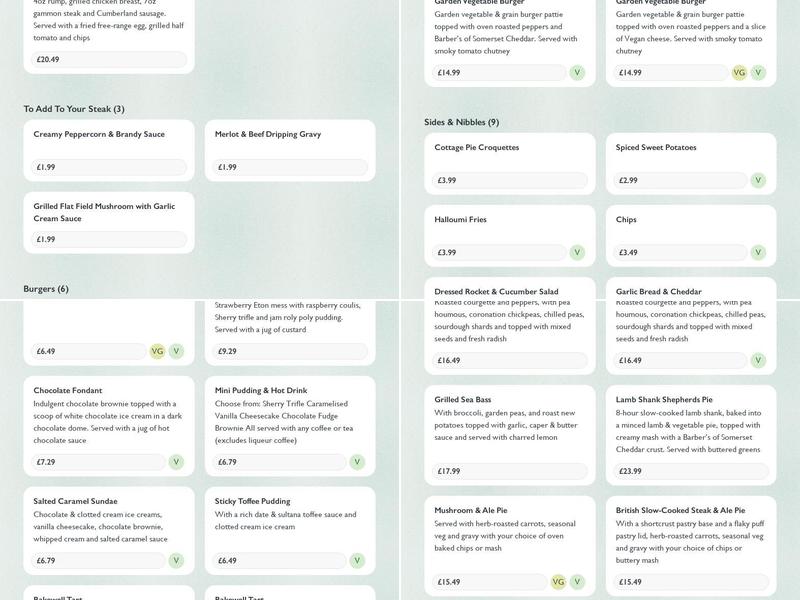Click the V badge on Sticky Toffee Pudding

[x=357, y=561]
